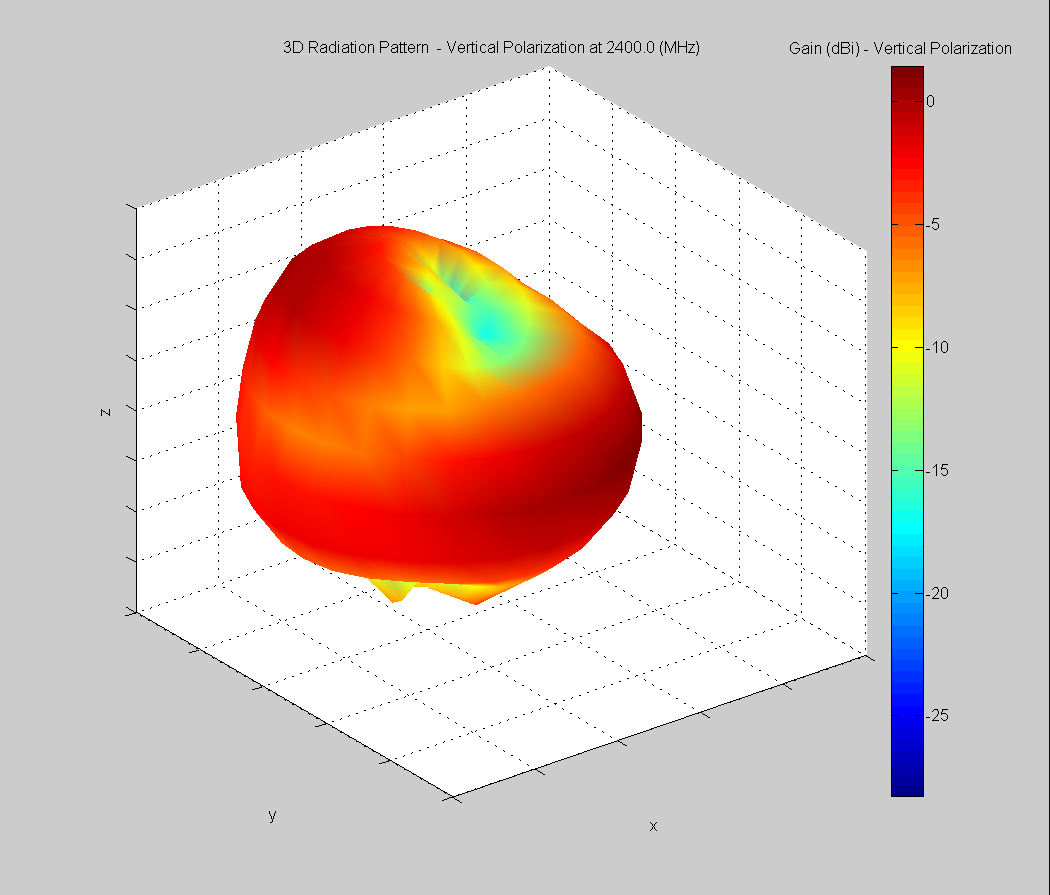Click the yellow protrusion beneath the pattern

click(x=397, y=590)
